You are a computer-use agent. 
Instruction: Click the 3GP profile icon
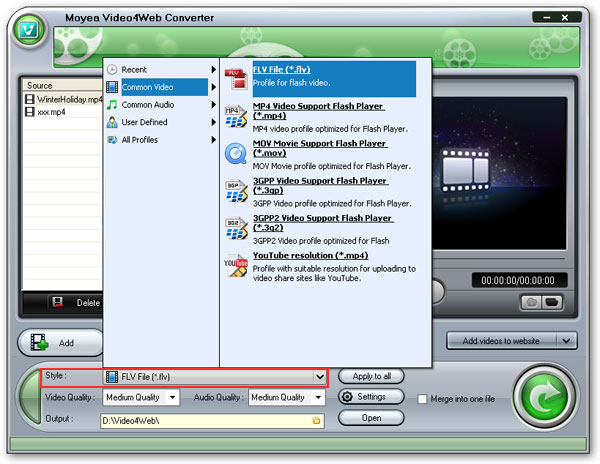(x=236, y=191)
